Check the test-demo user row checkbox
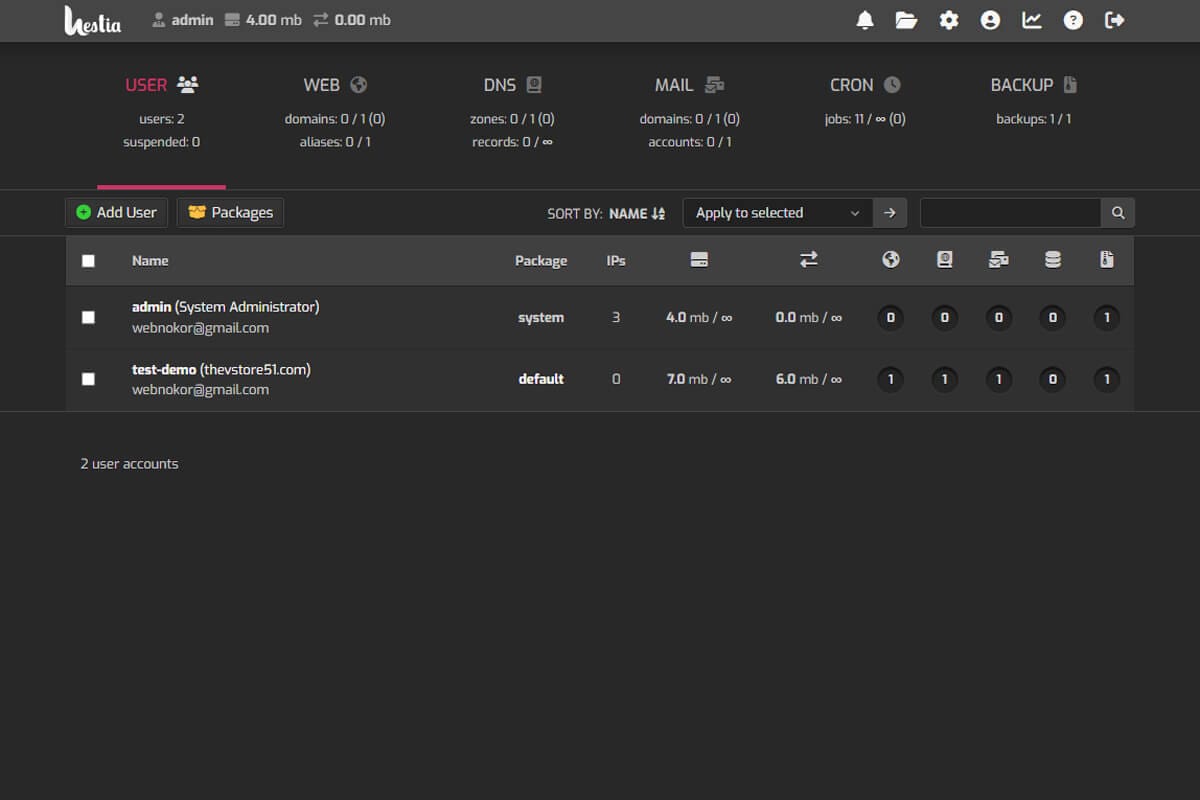The height and width of the screenshot is (800, 1200). click(x=88, y=379)
